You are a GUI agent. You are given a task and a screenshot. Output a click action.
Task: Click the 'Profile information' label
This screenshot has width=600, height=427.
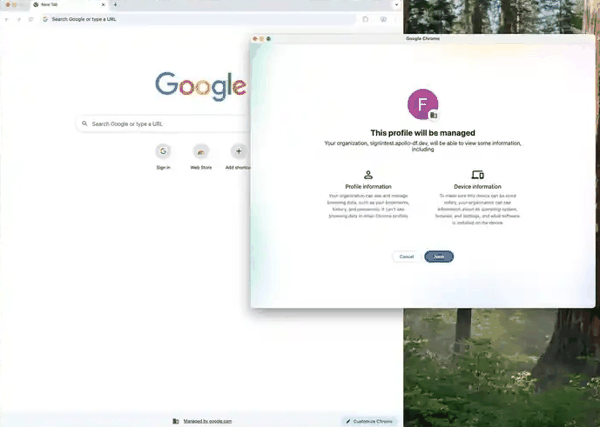click(x=368, y=187)
